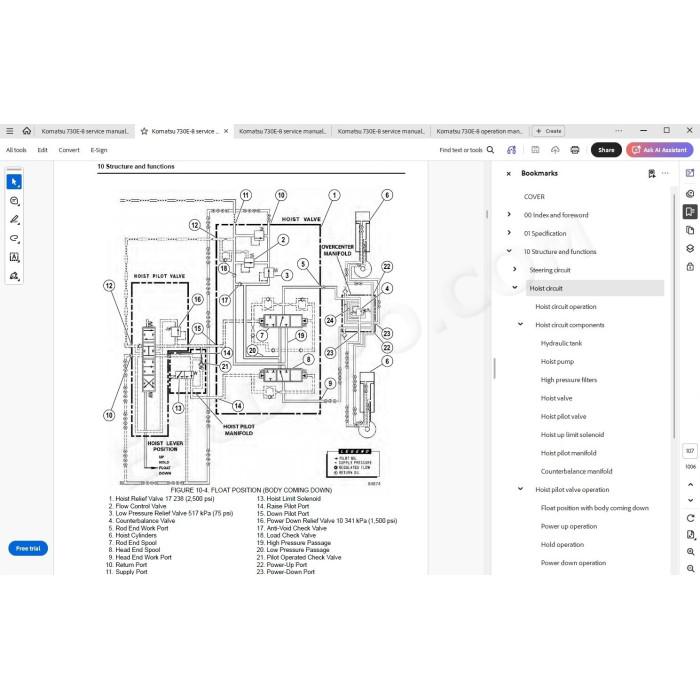This screenshot has width=700, height=700.
Task: Select the freehand draw tool
Action: (x=14, y=238)
